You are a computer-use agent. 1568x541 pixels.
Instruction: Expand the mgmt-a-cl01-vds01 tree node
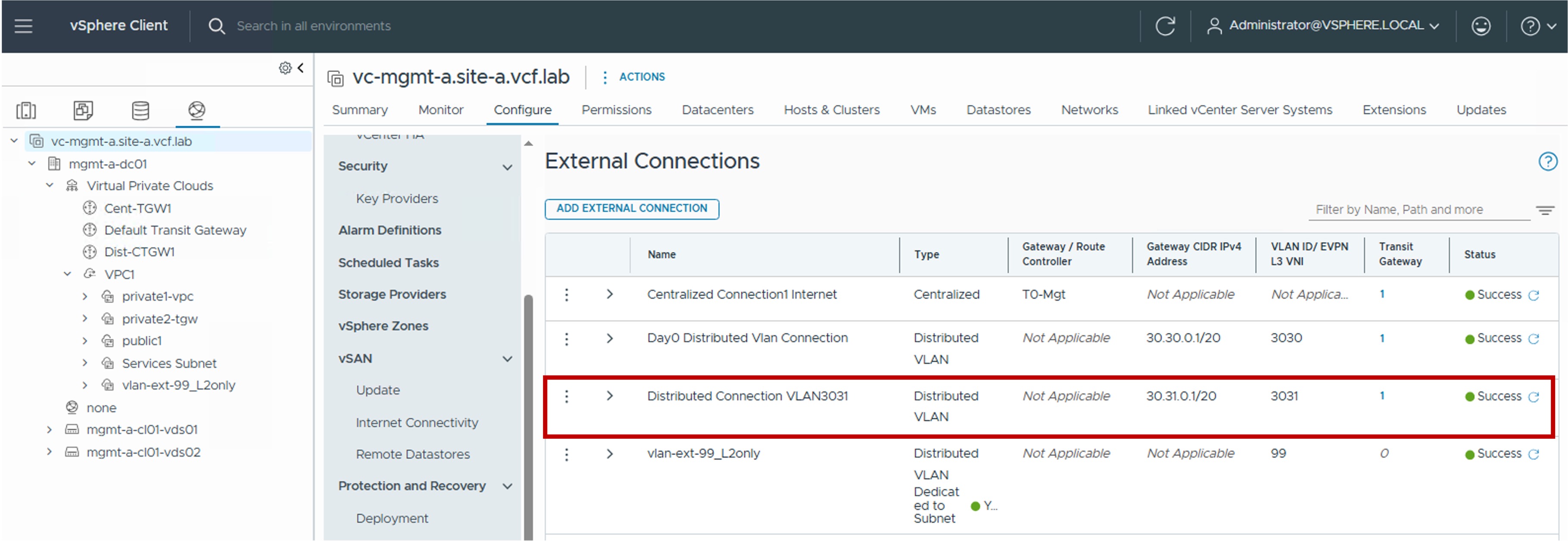50,430
